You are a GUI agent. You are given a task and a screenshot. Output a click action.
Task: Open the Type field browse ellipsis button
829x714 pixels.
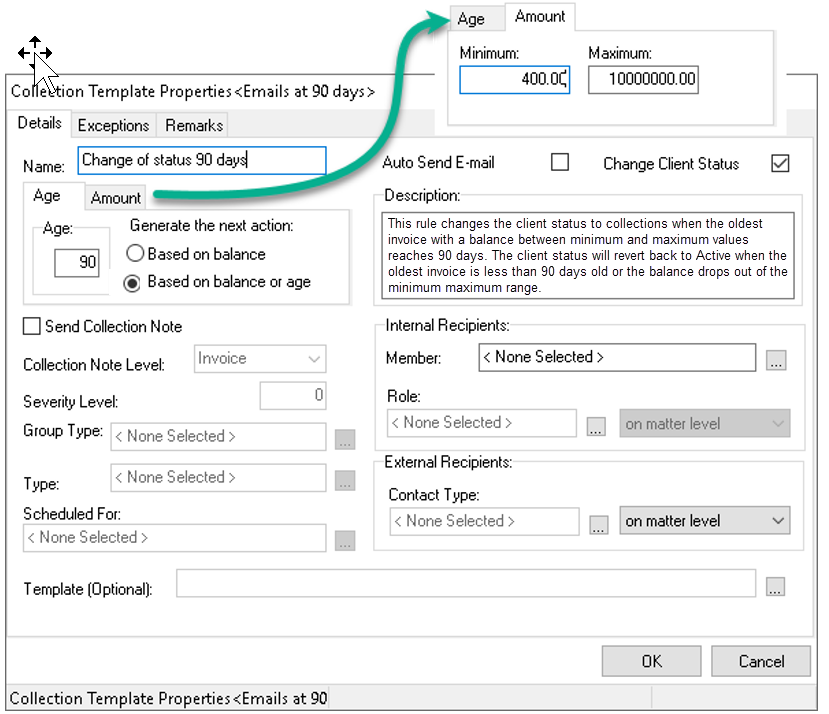pos(345,480)
